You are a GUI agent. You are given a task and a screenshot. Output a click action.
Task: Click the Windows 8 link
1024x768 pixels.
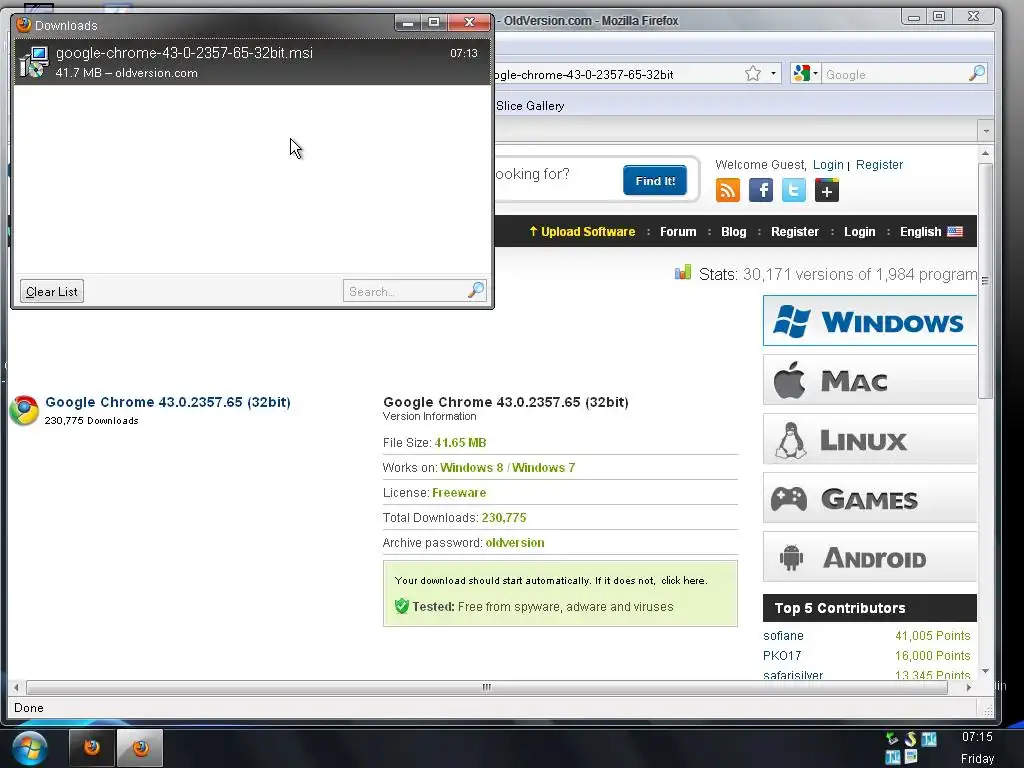click(472, 468)
